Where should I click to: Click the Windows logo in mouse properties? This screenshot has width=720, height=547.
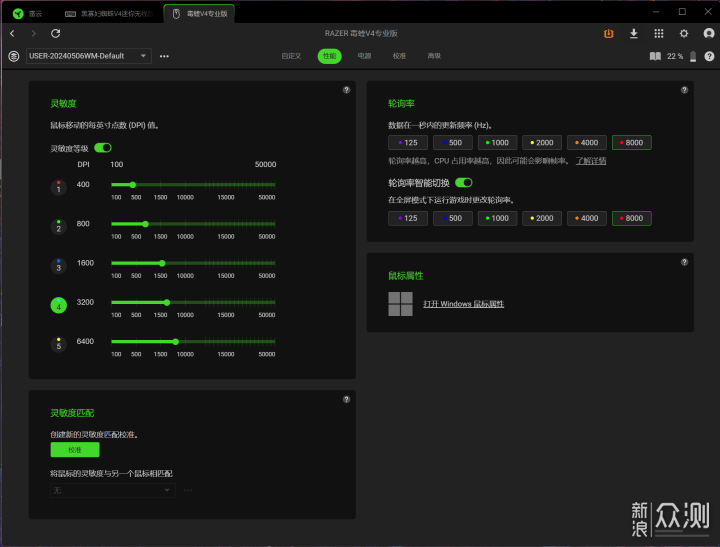click(400, 304)
